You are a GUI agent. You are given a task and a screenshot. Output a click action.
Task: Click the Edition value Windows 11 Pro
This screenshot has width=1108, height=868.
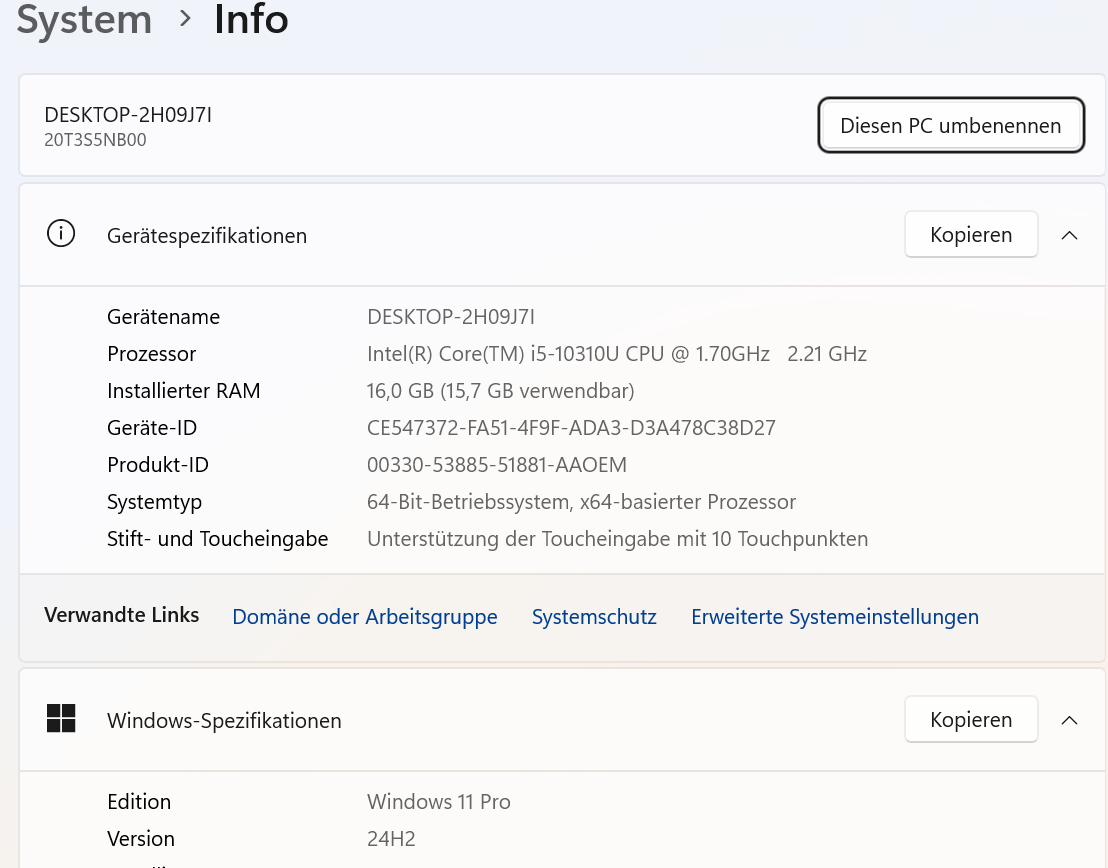click(x=438, y=802)
